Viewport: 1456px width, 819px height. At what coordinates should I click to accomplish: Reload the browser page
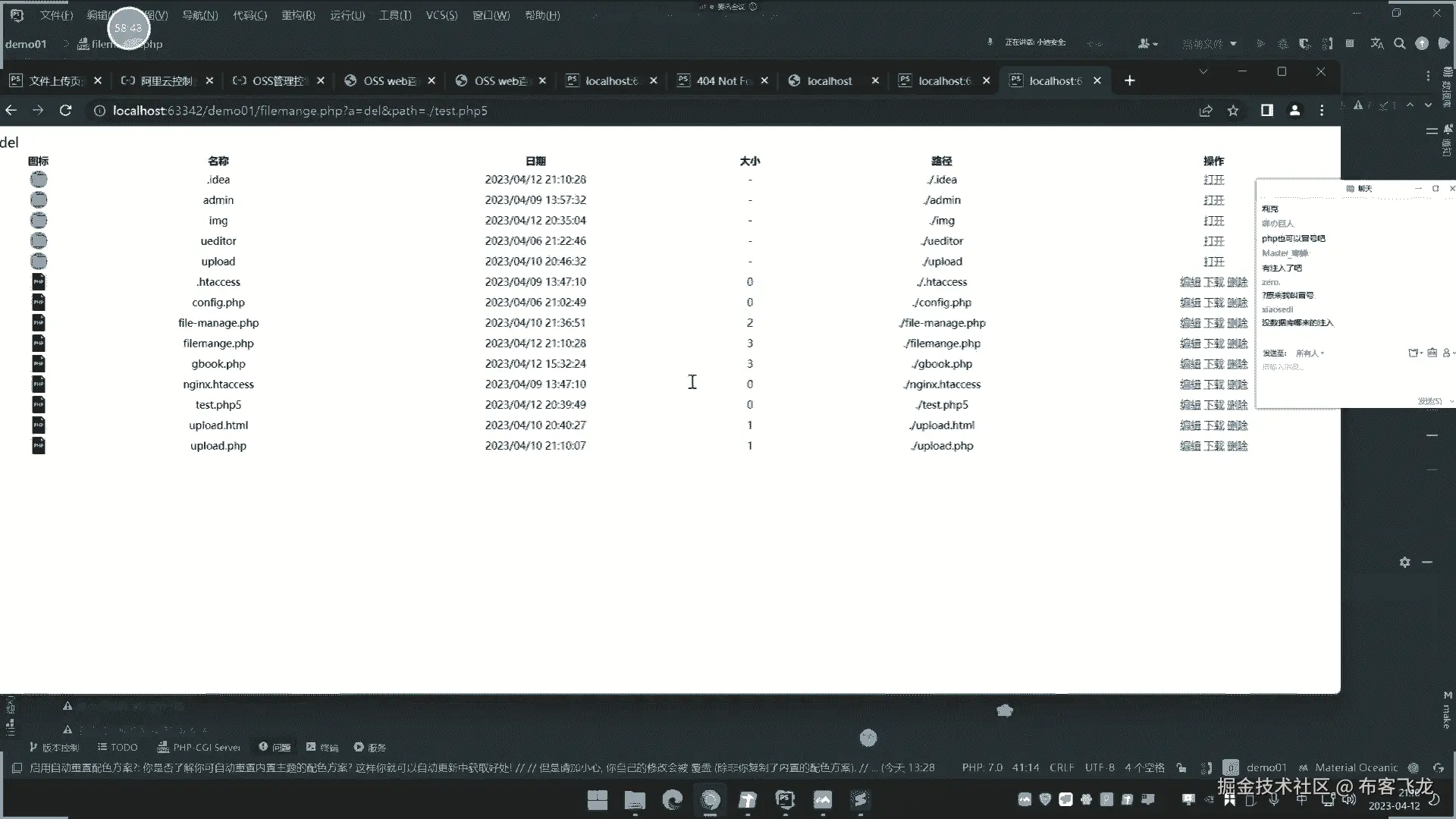coord(66,111)
